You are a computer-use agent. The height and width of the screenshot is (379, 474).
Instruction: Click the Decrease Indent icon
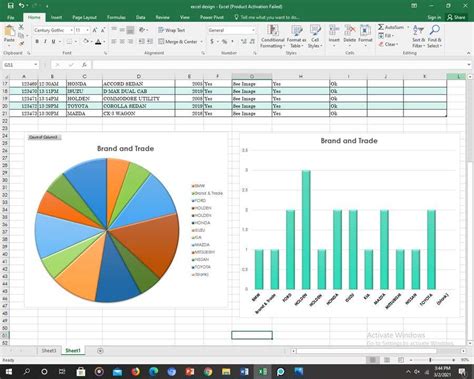click(141, 41)
